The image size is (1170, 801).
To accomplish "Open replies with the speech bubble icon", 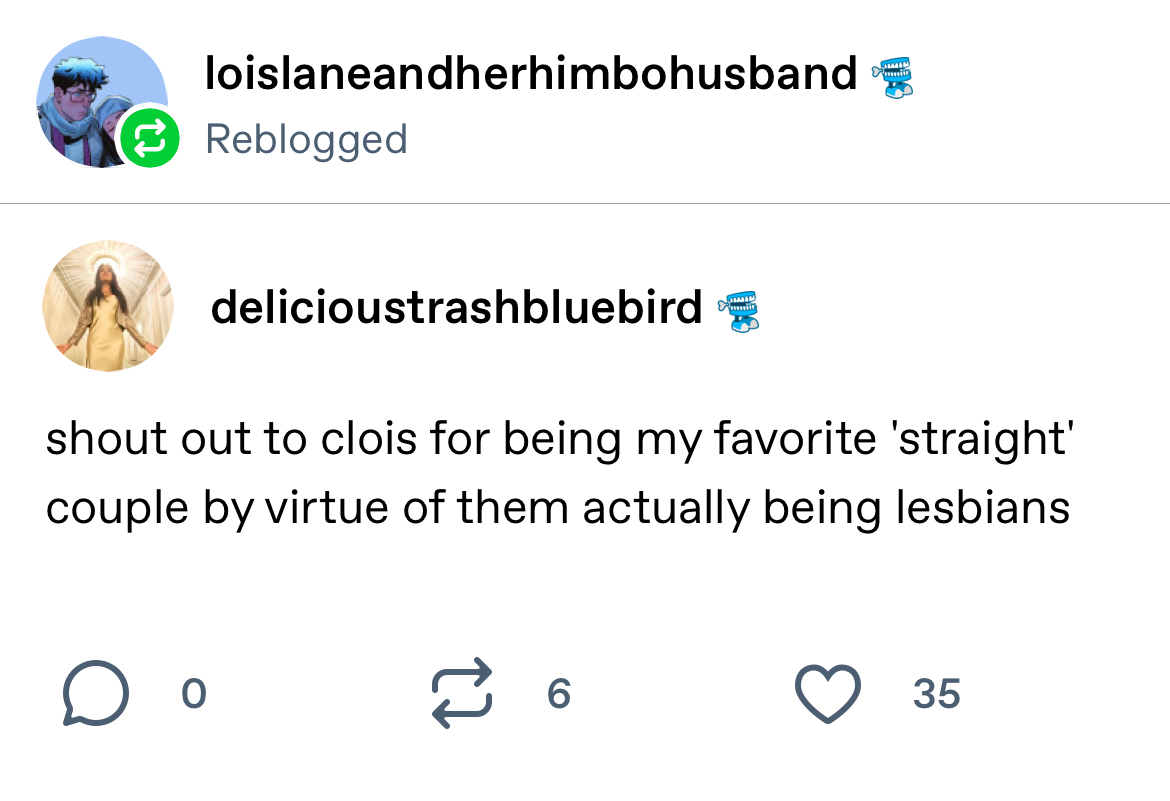I will tap(96, 694).
